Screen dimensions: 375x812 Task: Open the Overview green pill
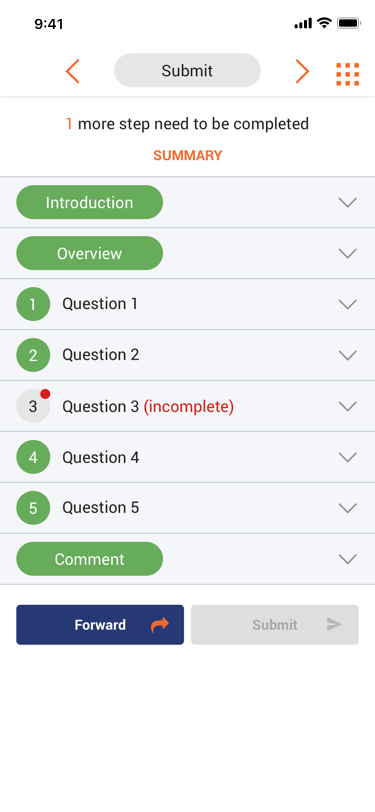pyautogui.click(x=90, y=253)
